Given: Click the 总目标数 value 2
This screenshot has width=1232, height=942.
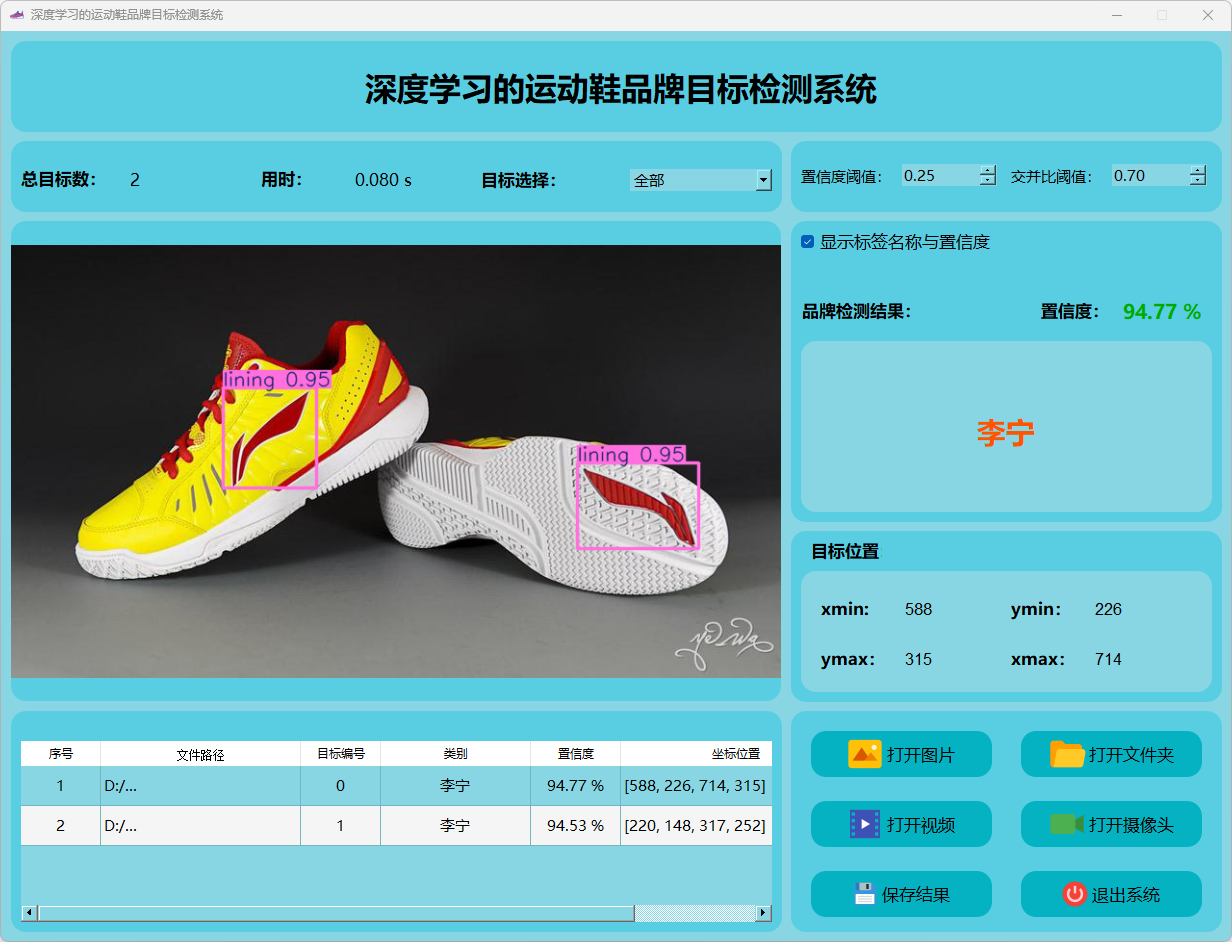Looking at the screenshot, I should 135,180.
